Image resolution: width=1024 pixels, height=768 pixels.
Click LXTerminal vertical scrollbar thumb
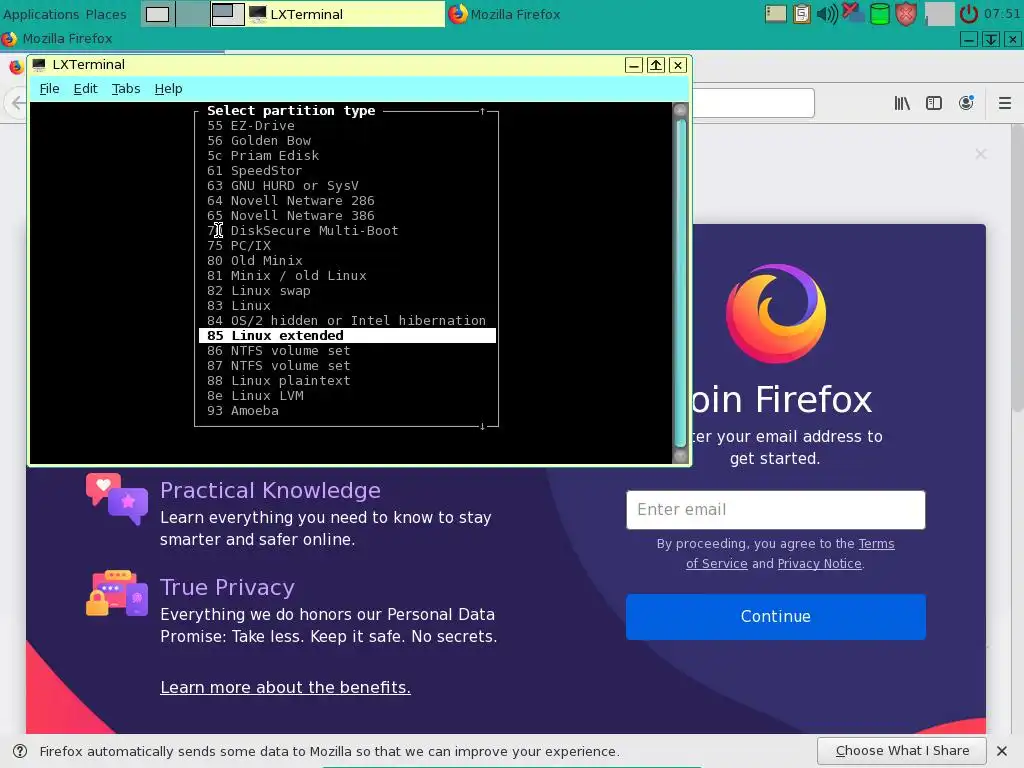pyautogui.click(x=680, y=281)
